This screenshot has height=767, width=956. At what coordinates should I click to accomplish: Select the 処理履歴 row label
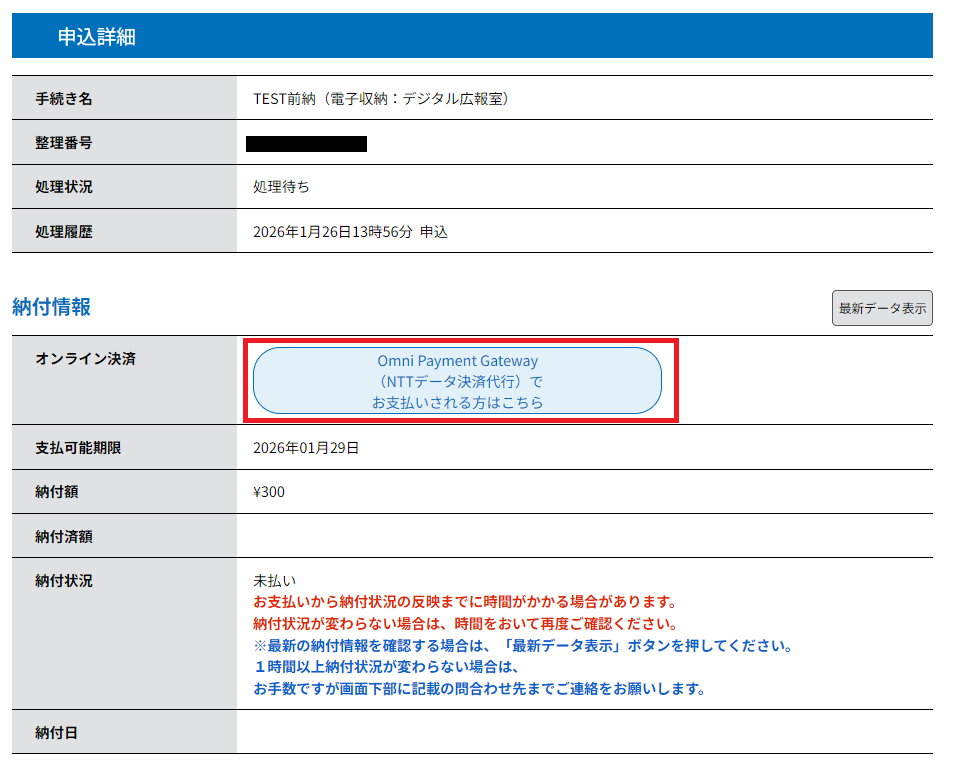tap(64, 231)
